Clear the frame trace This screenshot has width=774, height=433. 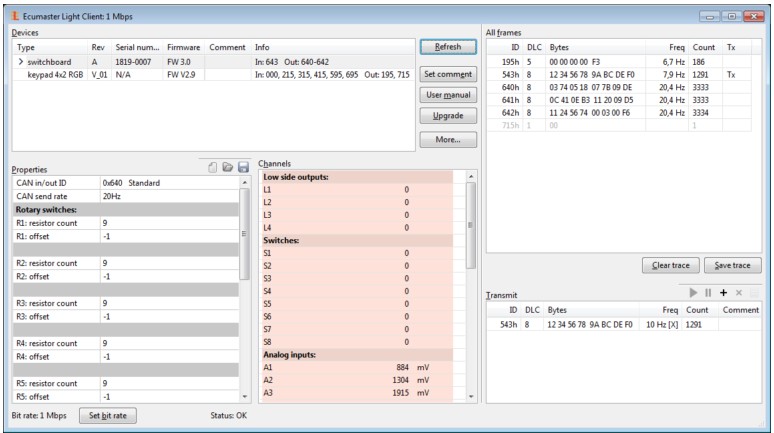click(x=671, y=265)
